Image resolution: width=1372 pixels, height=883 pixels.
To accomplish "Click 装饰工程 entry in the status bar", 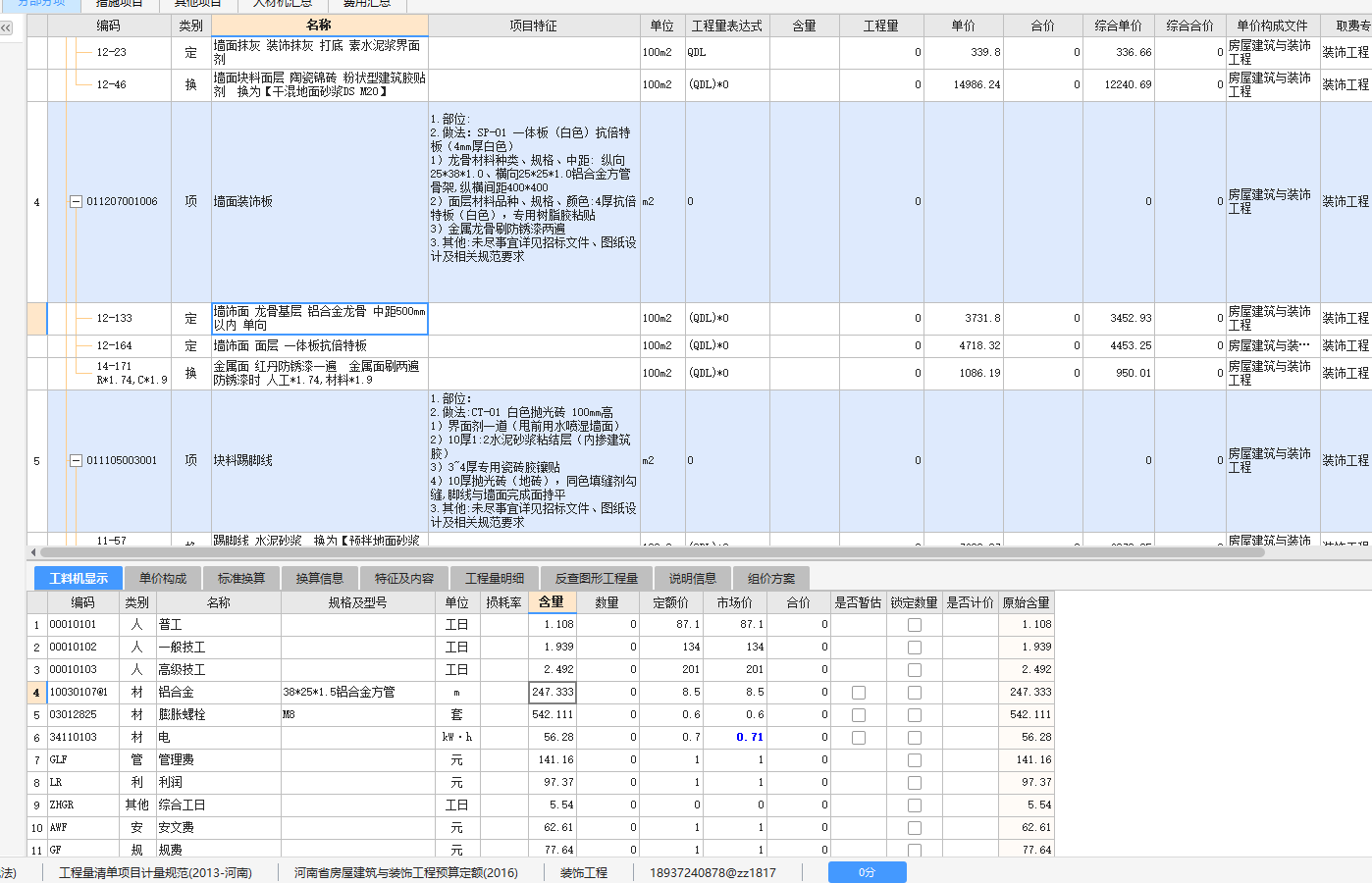I will click(x=584, y=872).
